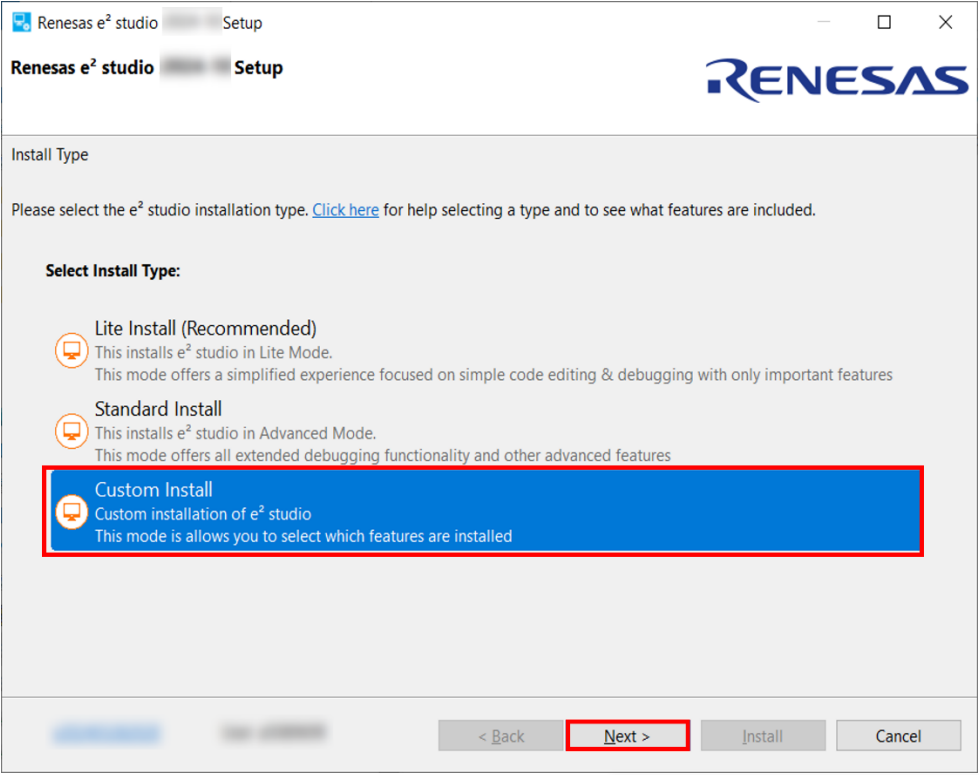The image size is (979, 775).
Task: Click the orange monitor icon beside Standard Install
Action: click(x=71, y=432)
